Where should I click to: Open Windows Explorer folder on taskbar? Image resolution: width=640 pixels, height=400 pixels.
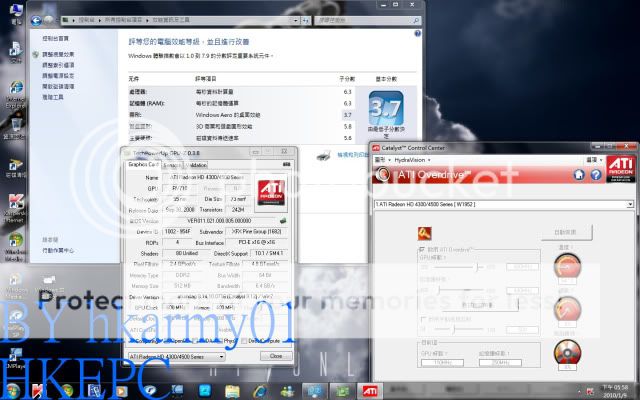pos(232,391)
